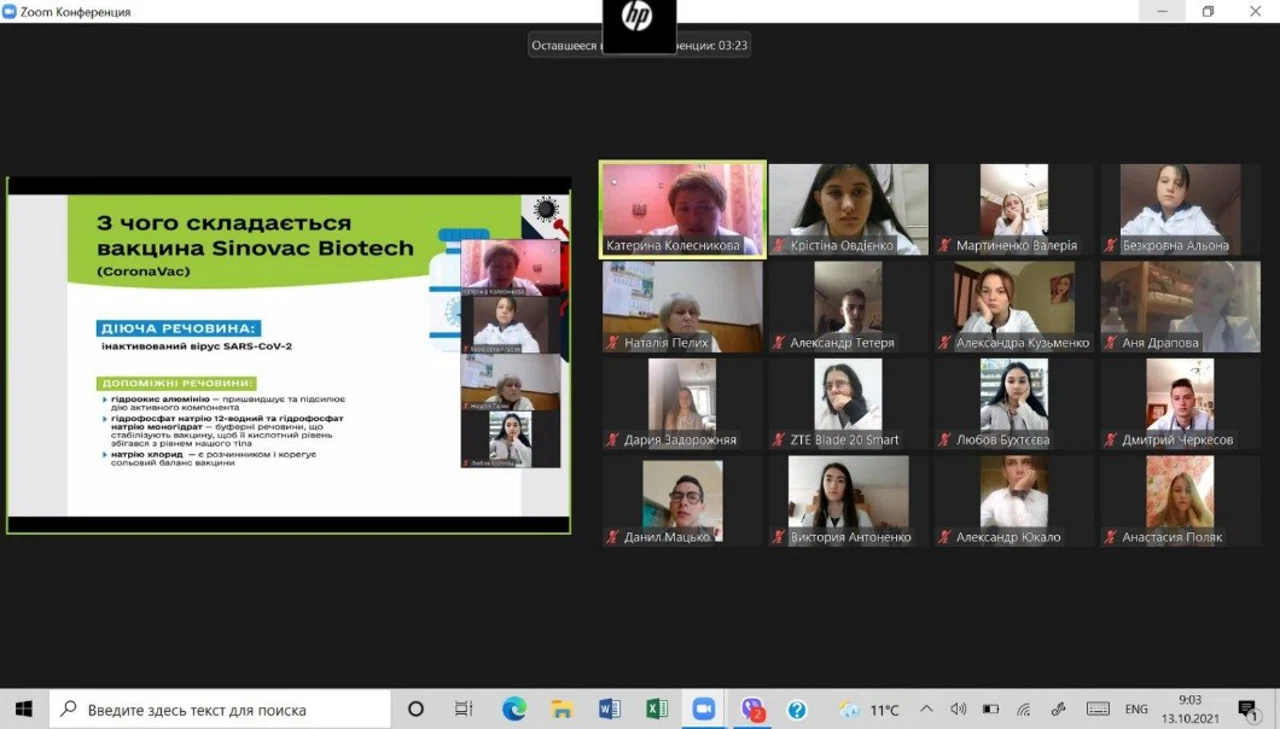Select Анастасия Поляк's video tile
The image size is (1280, 729).
tap(1180, 501)
